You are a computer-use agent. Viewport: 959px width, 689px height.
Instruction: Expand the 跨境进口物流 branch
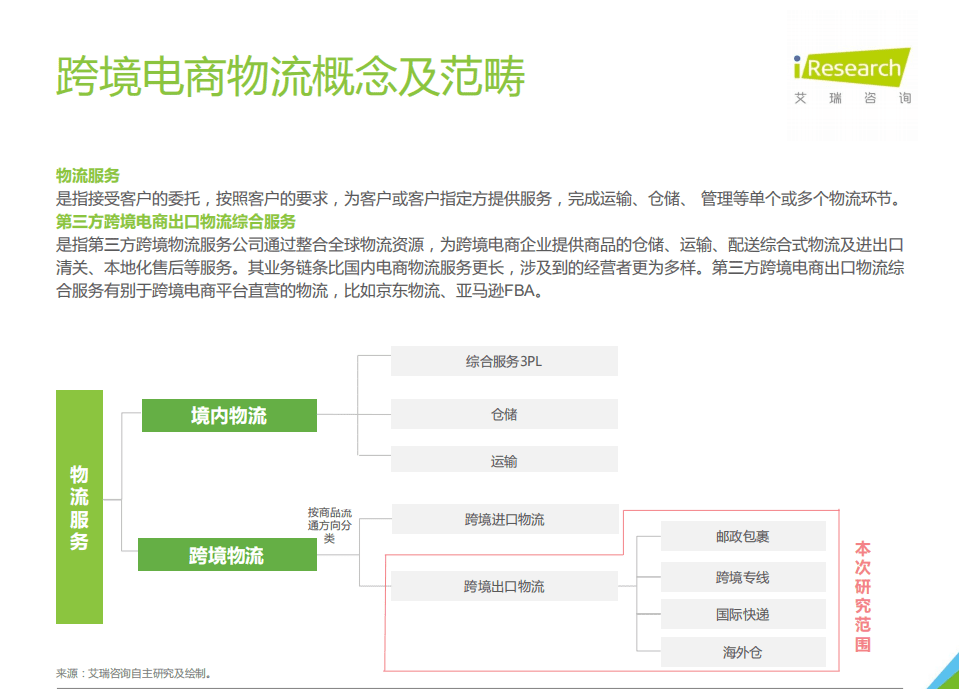pyautogui.click(x=504, y=519)
